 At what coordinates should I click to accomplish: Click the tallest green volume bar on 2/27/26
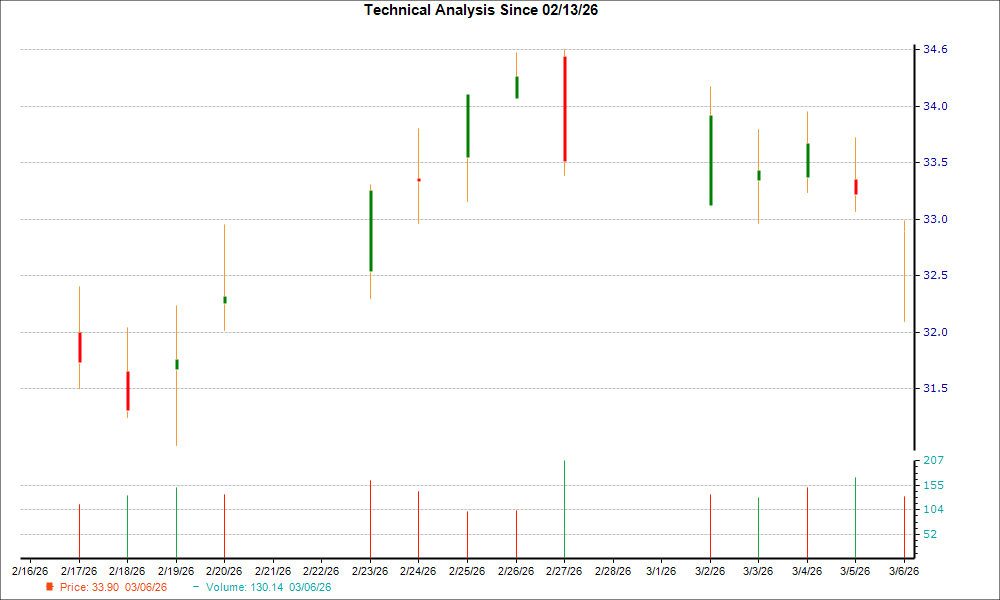[564, 508]
